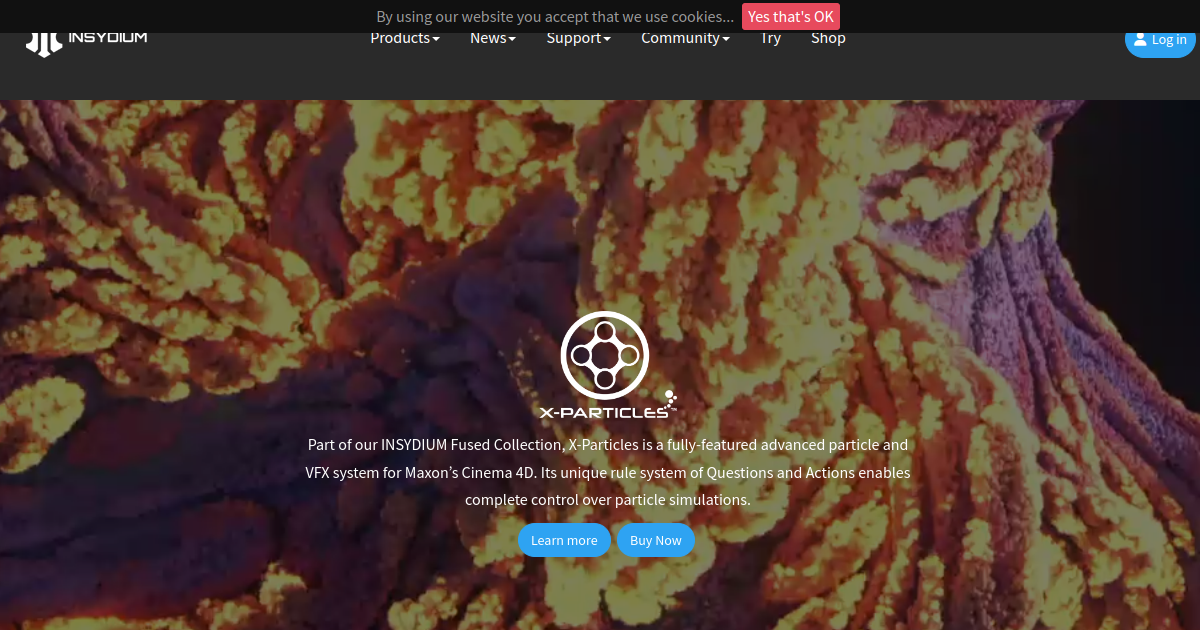Image resolution: width=1200 pixels, height=630 pixels.
Task: Click the Log in button
Action: click(x=1160, y=41)
